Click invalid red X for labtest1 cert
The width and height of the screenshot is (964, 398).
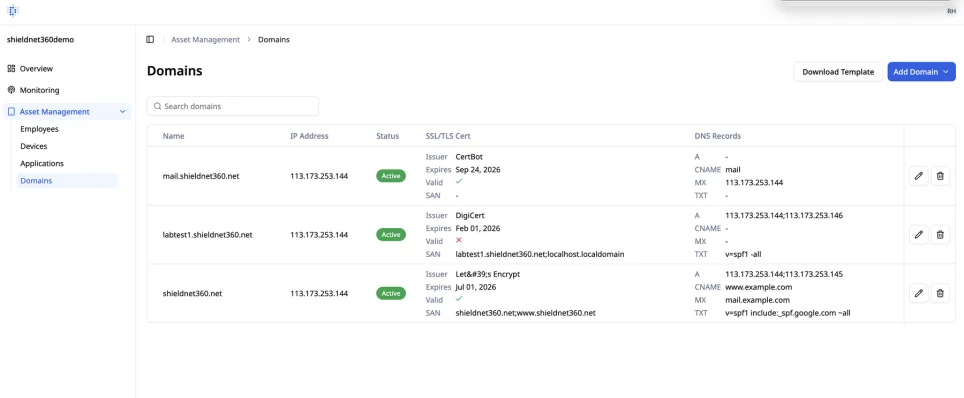point(459,240)
